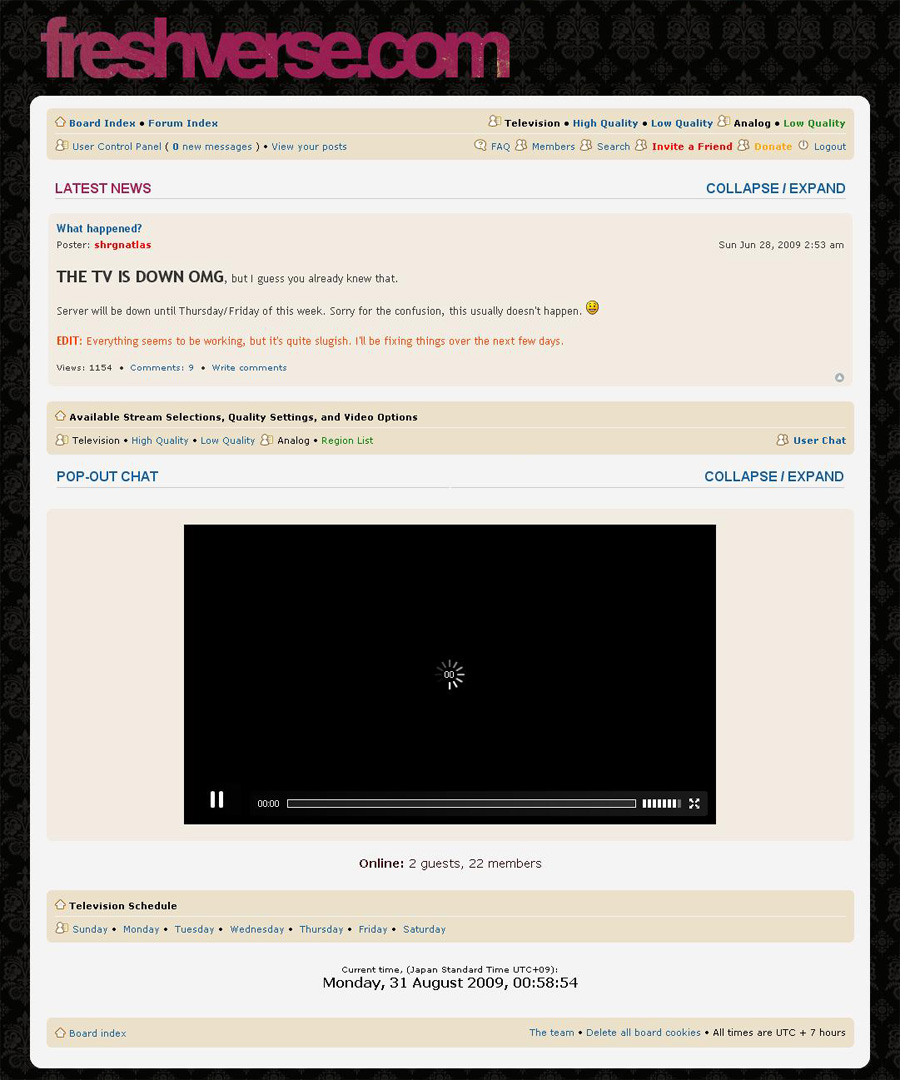Open Sunday television schedule
Image resolution: width=900 pixels, height=1080 pixels.
pos(90,929)
